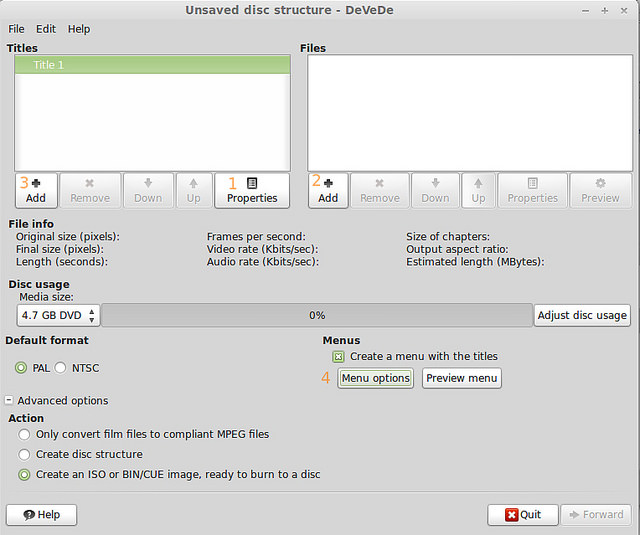The height and width of the screenshot is (535, 640).
Task: Click Add button under Files list
Action: pos(328,190)
